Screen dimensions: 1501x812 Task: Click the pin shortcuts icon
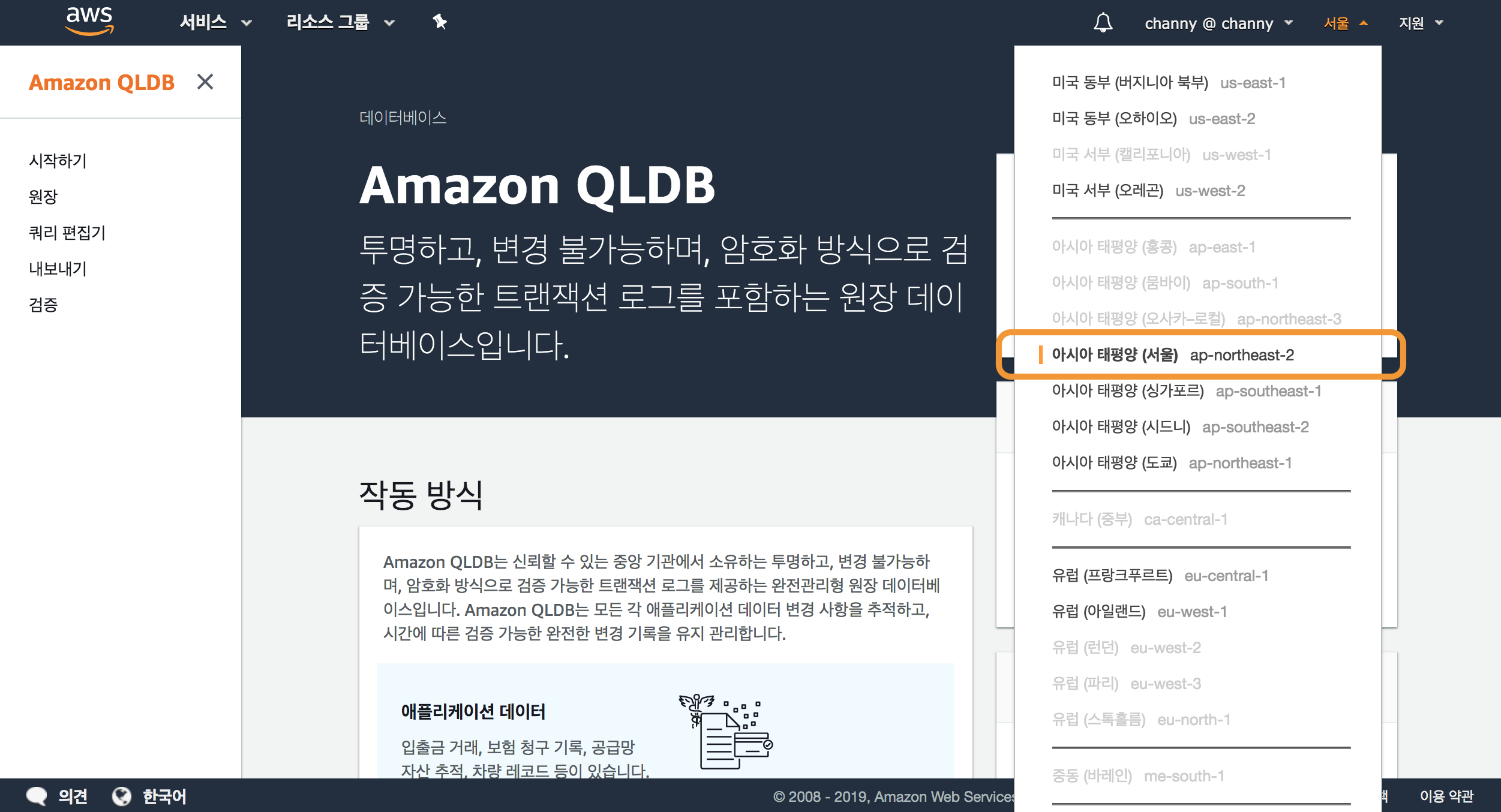click(440, 22)
